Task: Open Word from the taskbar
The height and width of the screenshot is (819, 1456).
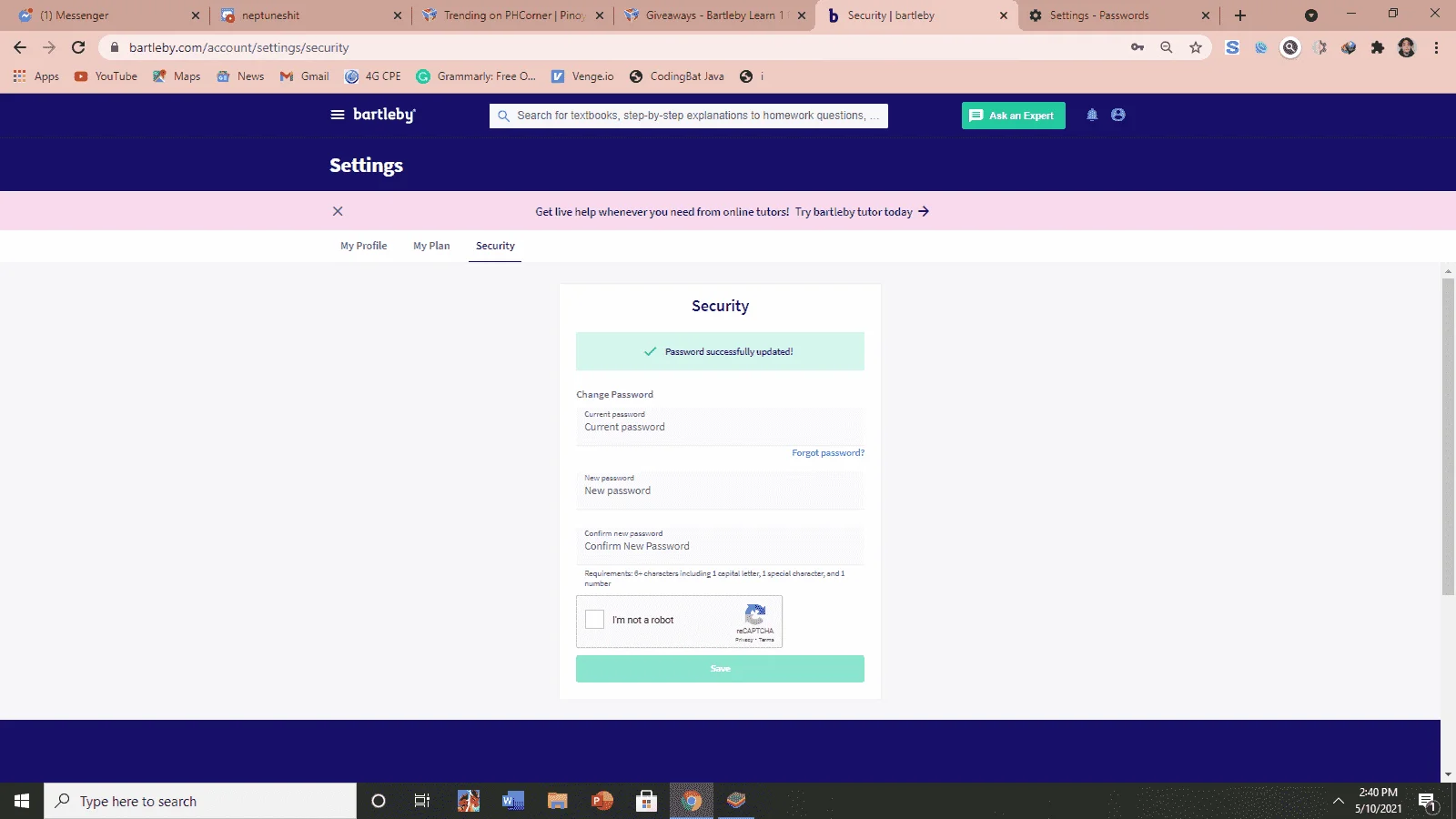Action: (513, 801)
